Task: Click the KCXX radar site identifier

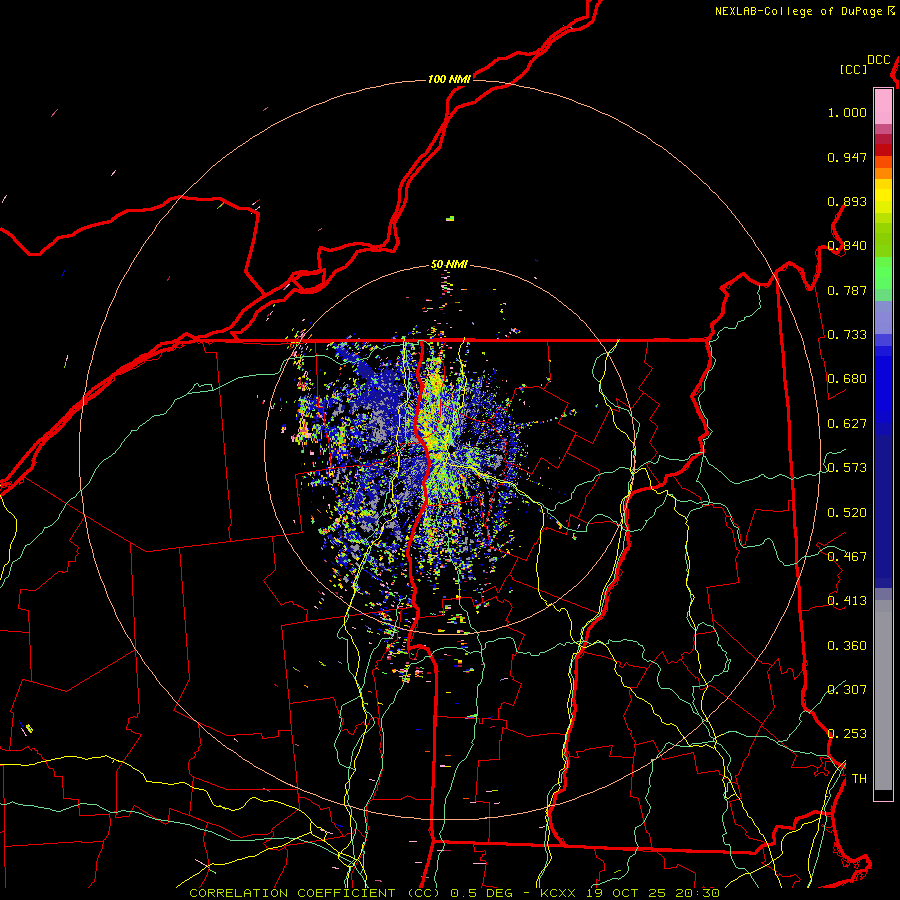Action: point(557,893)
